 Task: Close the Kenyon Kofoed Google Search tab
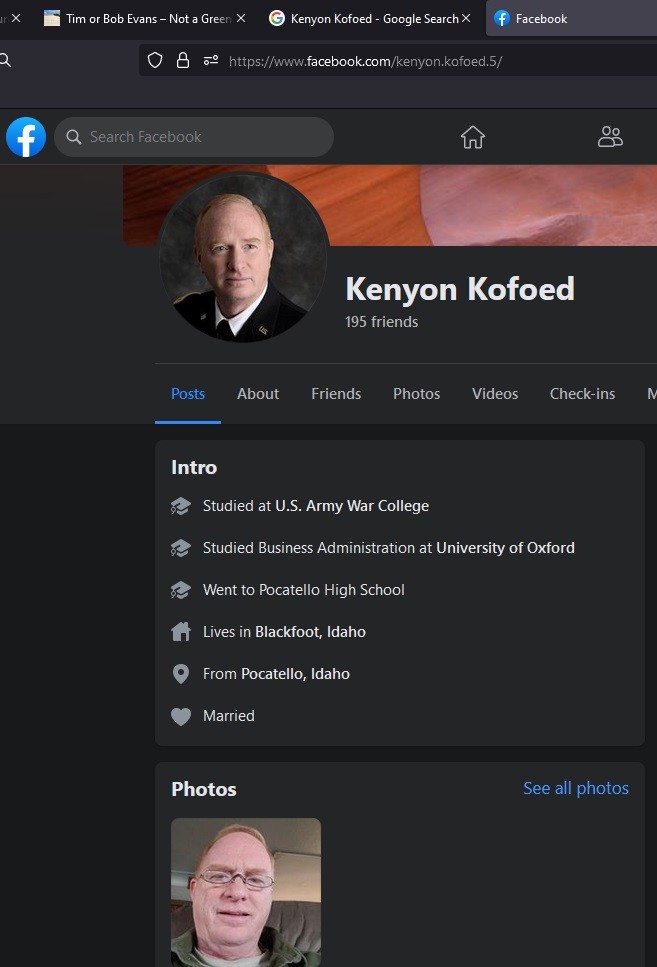click(466, 18)
